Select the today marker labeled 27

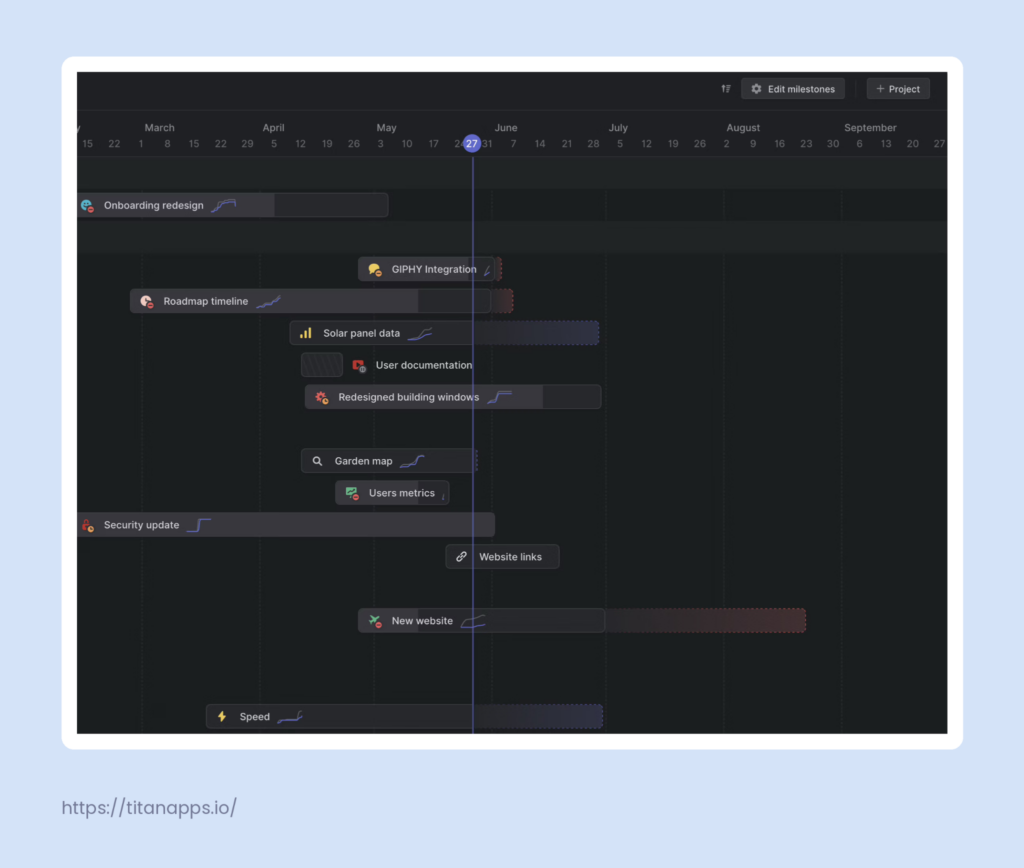(x=472, y=144)
